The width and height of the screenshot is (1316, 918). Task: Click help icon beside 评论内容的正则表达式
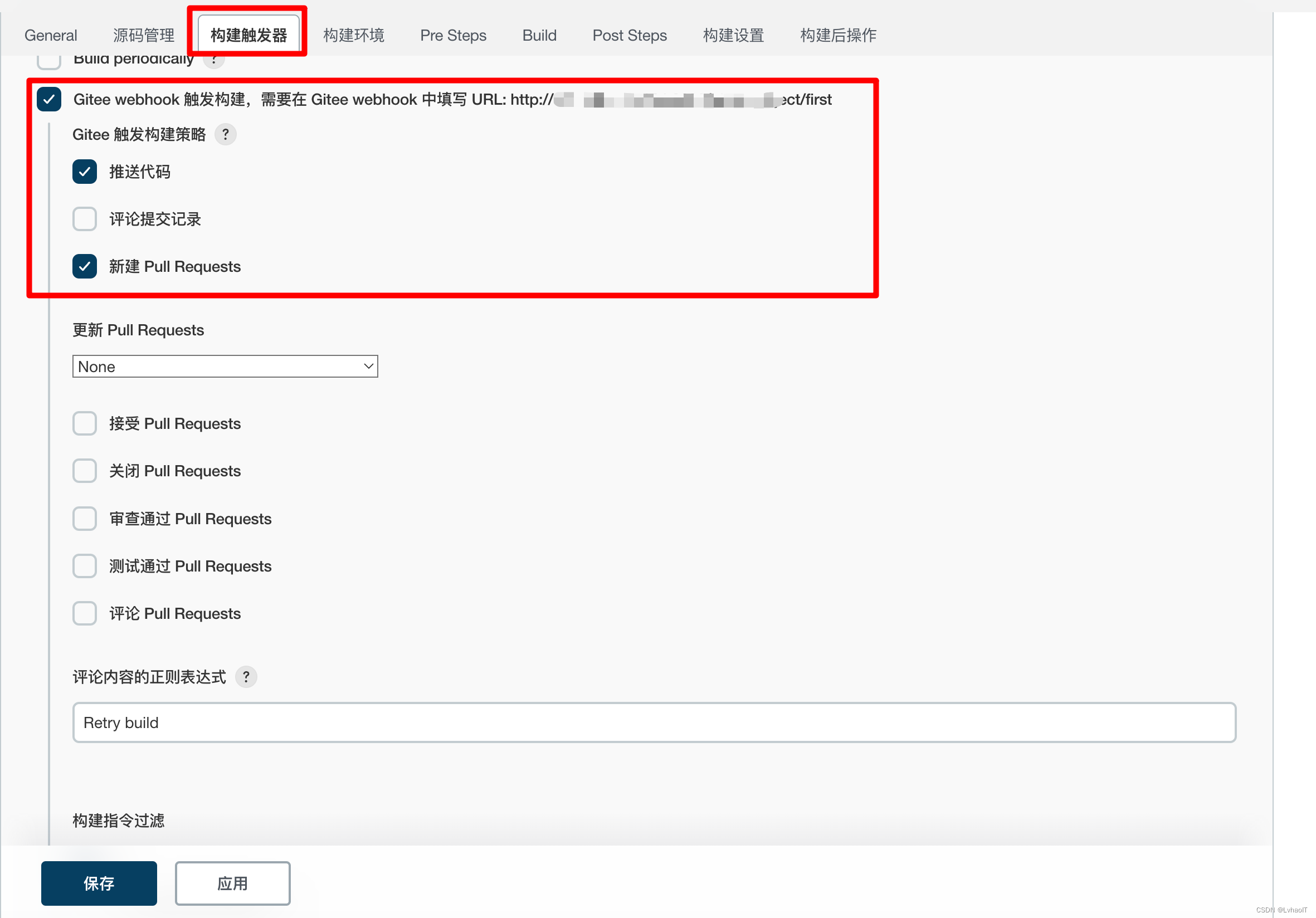click(x=246, y=677)
